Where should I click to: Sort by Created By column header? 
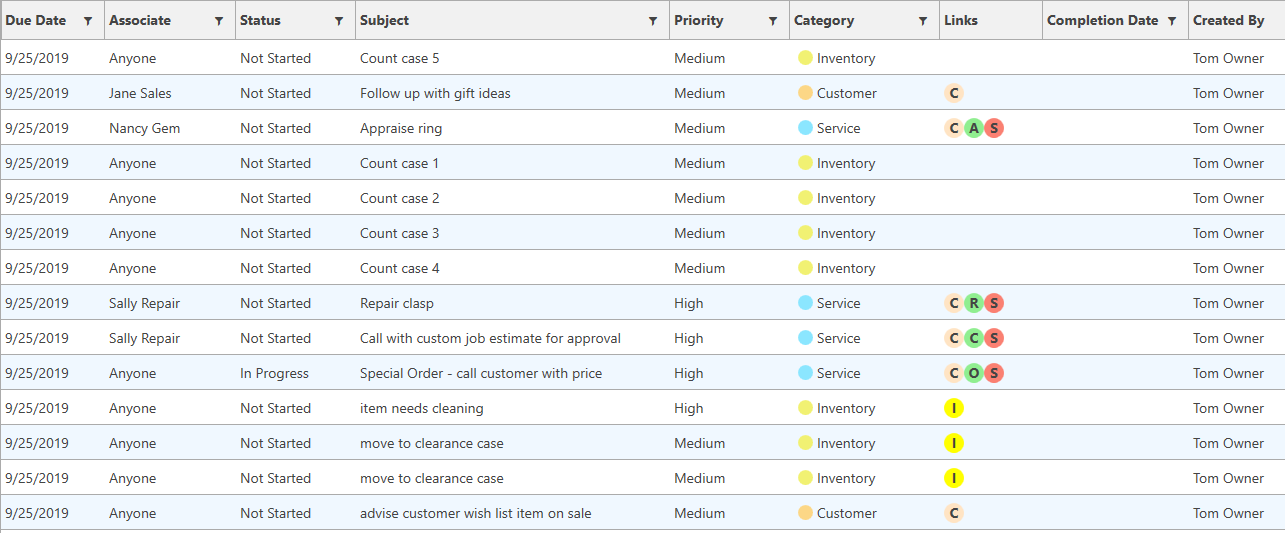point(1228,21)
